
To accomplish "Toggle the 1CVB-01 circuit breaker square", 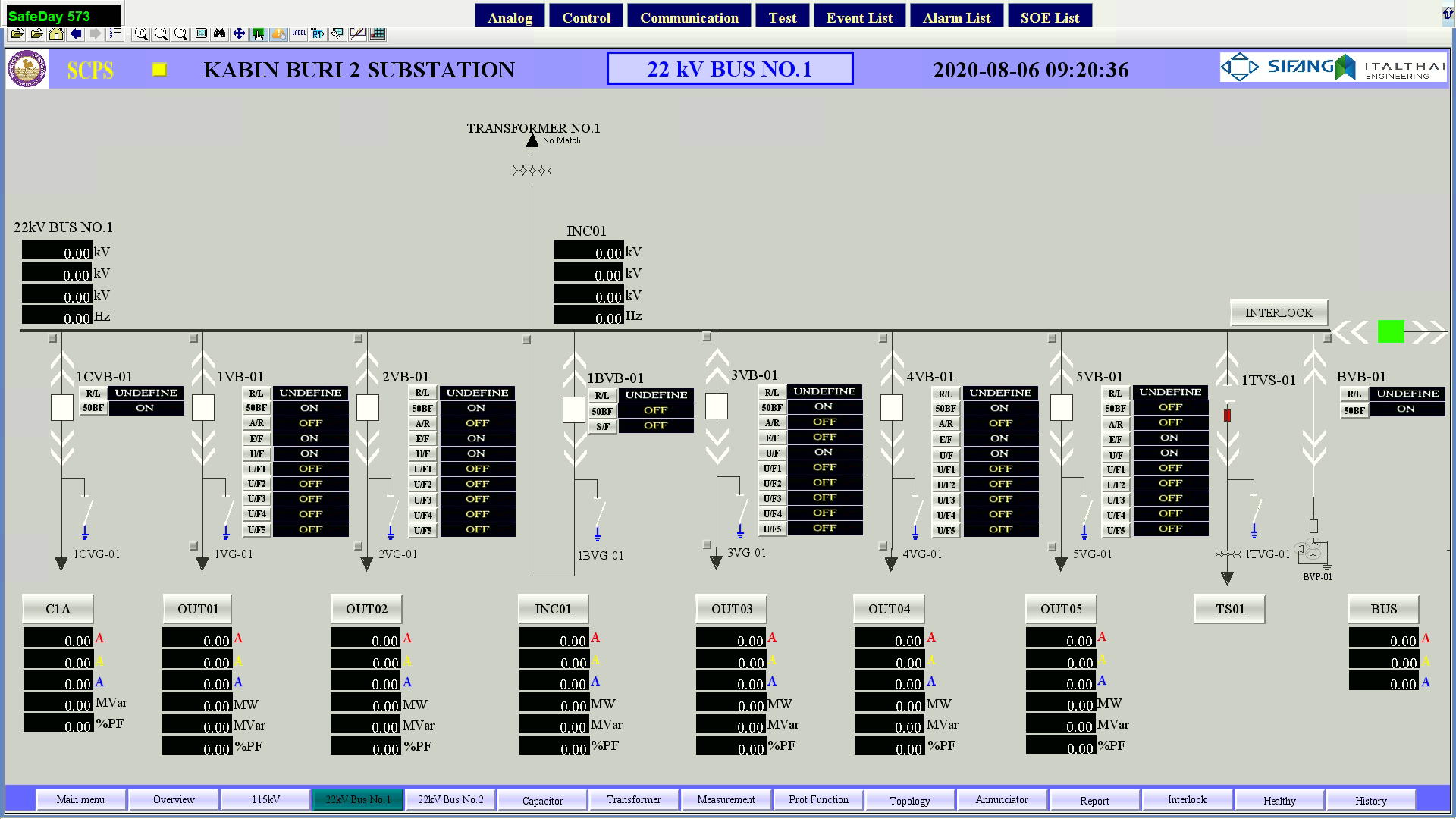I will tap(62, 408).
